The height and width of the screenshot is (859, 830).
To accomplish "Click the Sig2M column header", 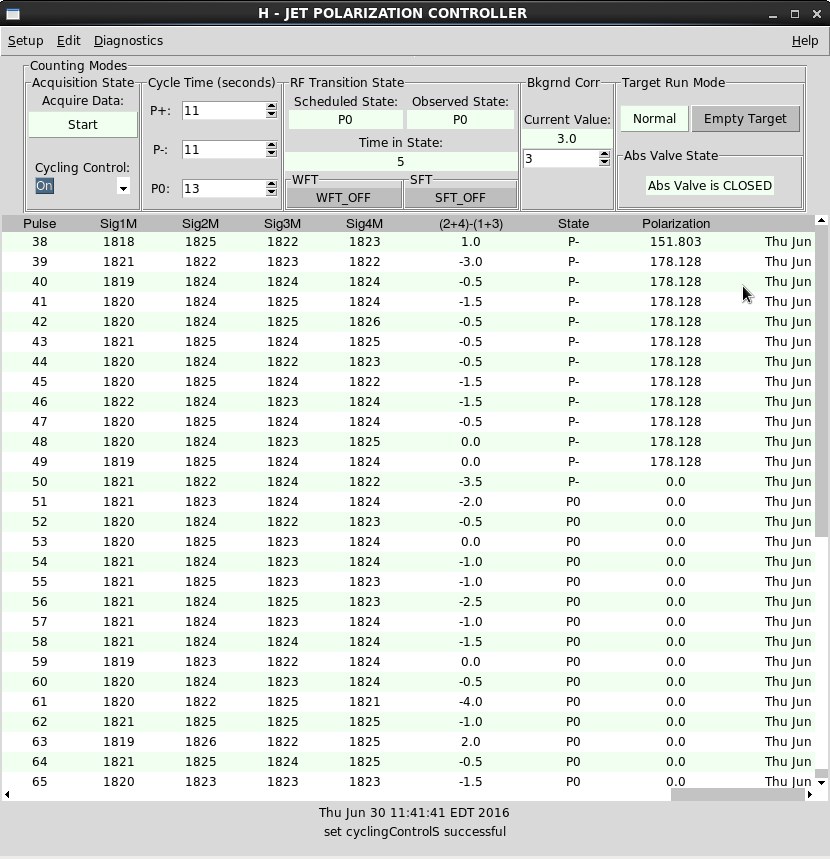I will pos(201,224).
